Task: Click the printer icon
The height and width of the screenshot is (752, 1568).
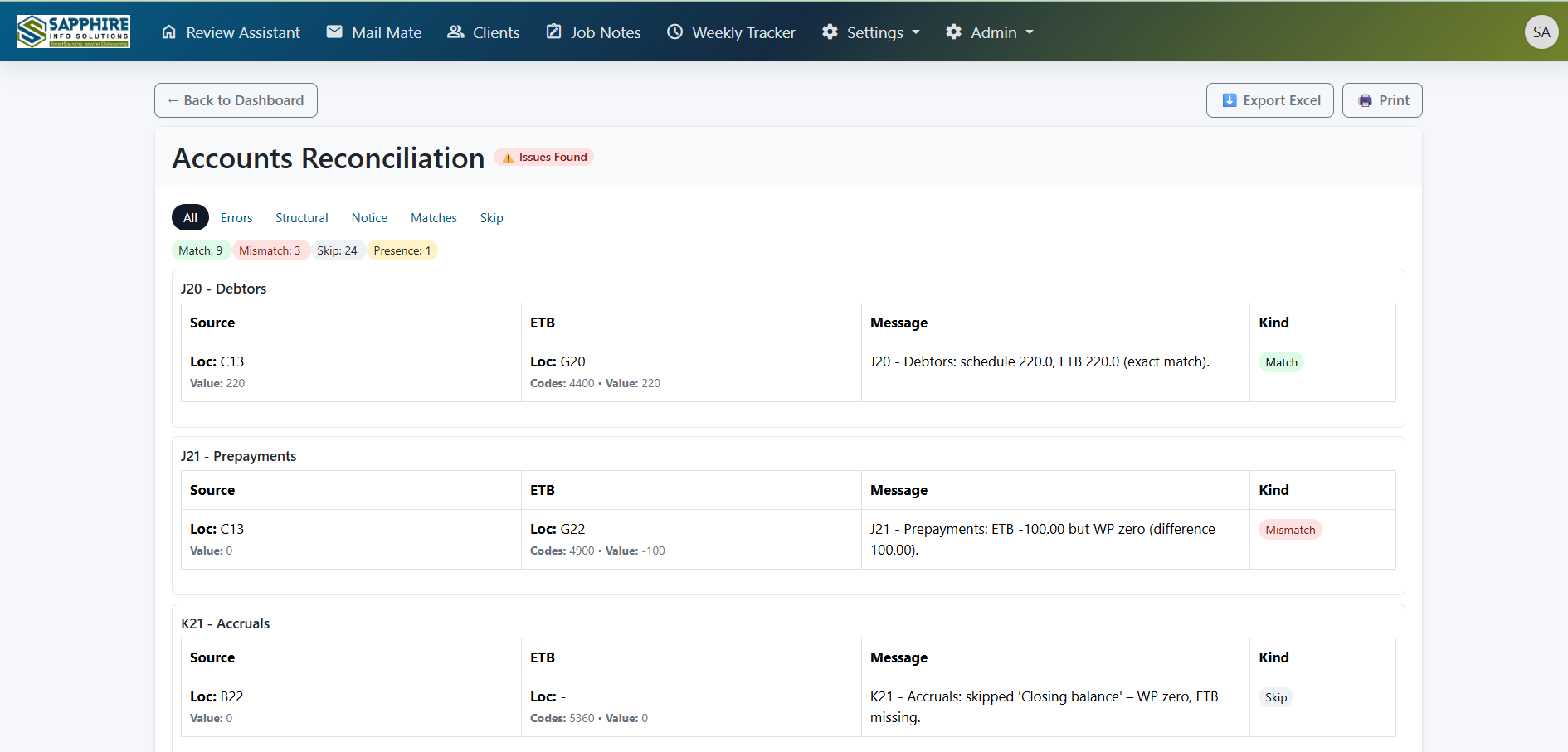Action: pos(1365,100)
